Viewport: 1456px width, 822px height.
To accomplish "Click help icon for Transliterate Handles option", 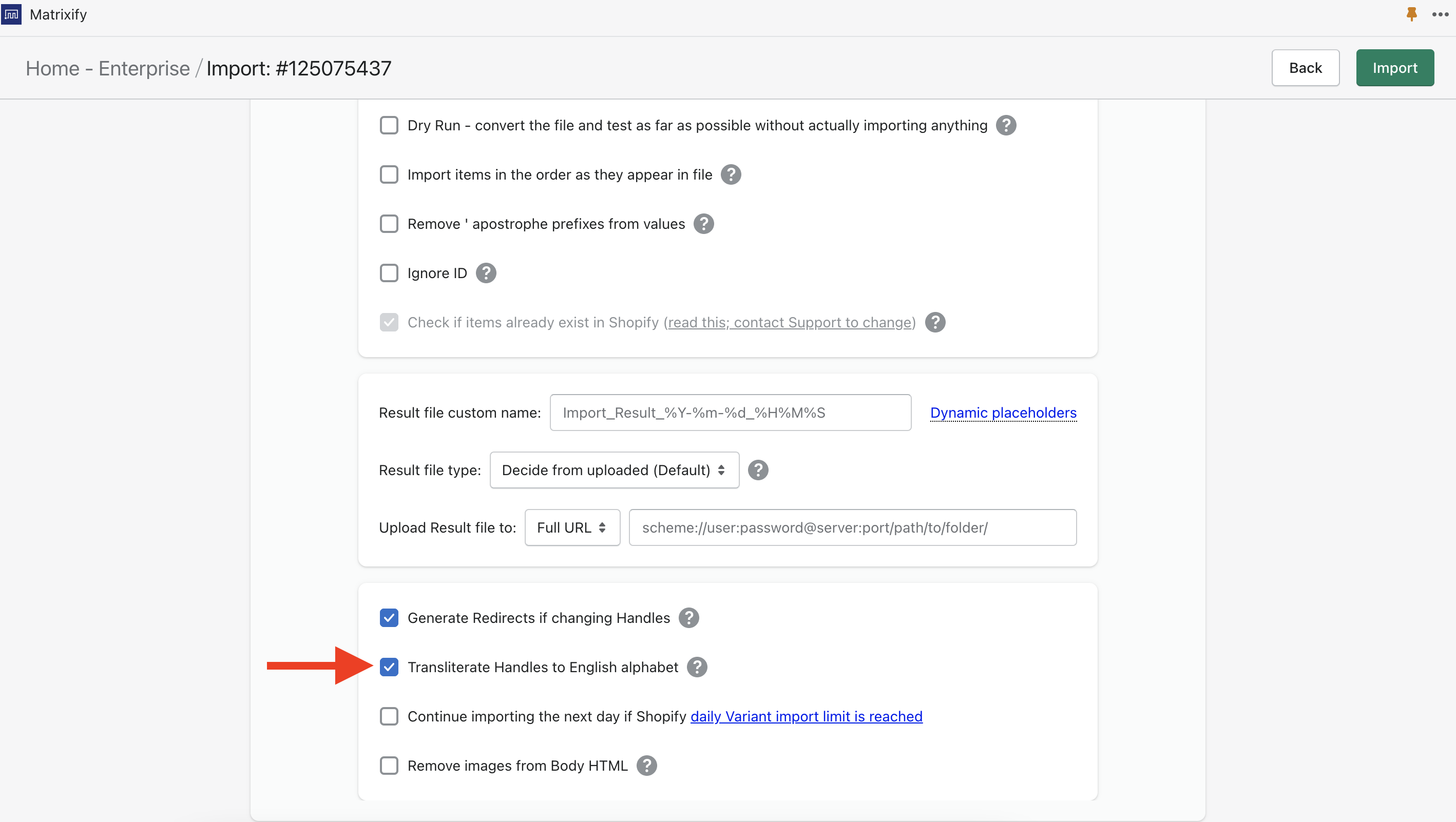I will point(697,667).
